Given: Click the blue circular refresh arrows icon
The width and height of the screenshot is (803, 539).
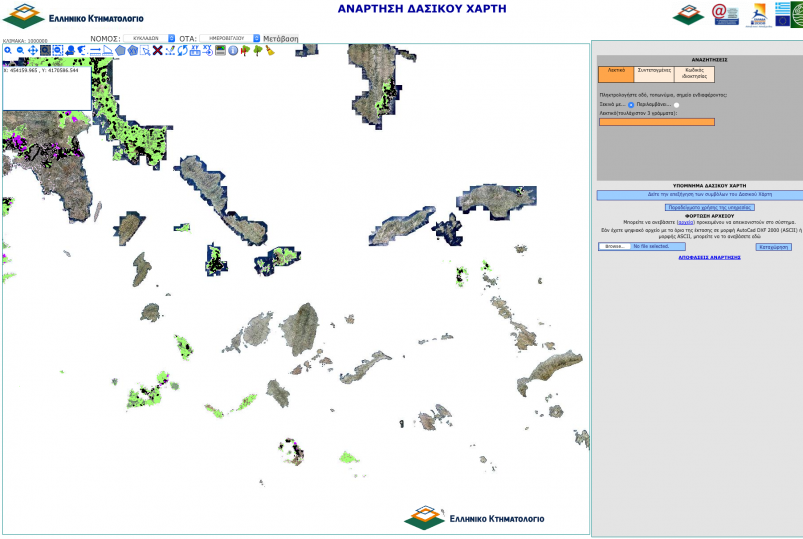Looking at the screenshot, I should pos(182,50).
